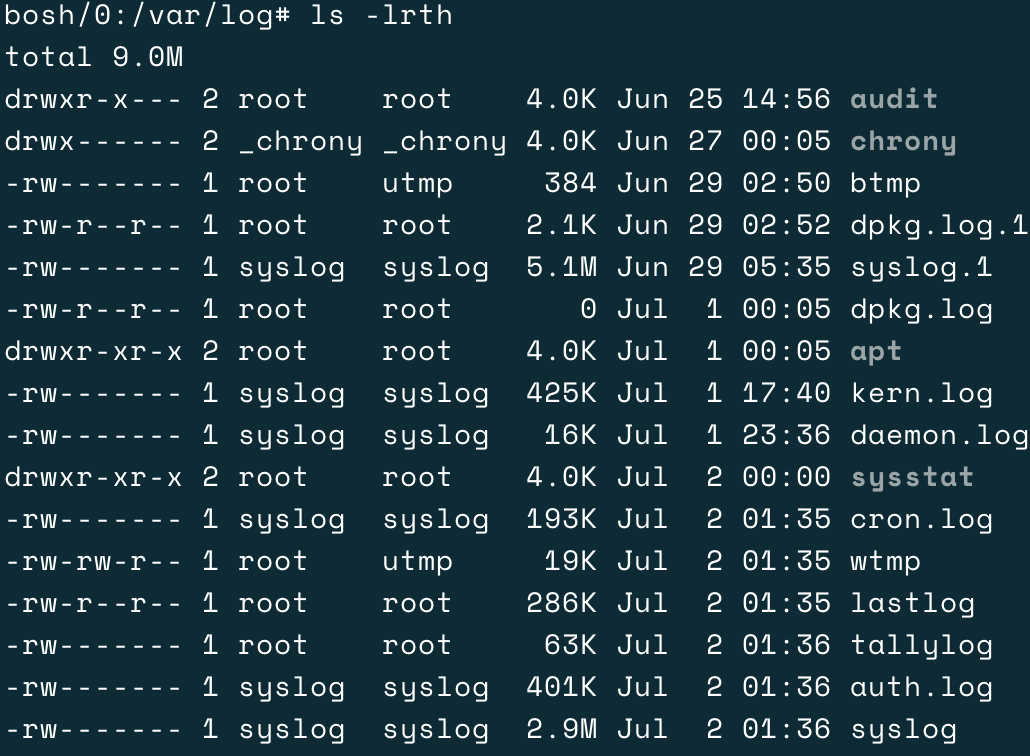1030x756 pixels.
Task: Select the tallylog file name
Action: pyautogui.click(x=921, y=645)
